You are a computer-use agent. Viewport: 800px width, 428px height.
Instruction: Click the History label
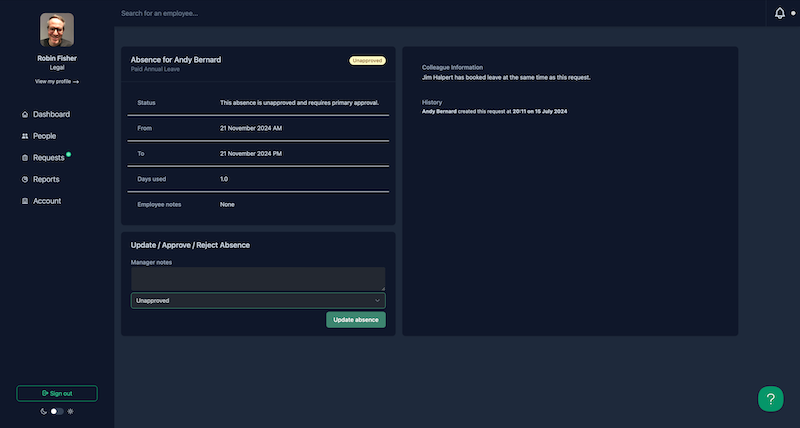(432, 103)
